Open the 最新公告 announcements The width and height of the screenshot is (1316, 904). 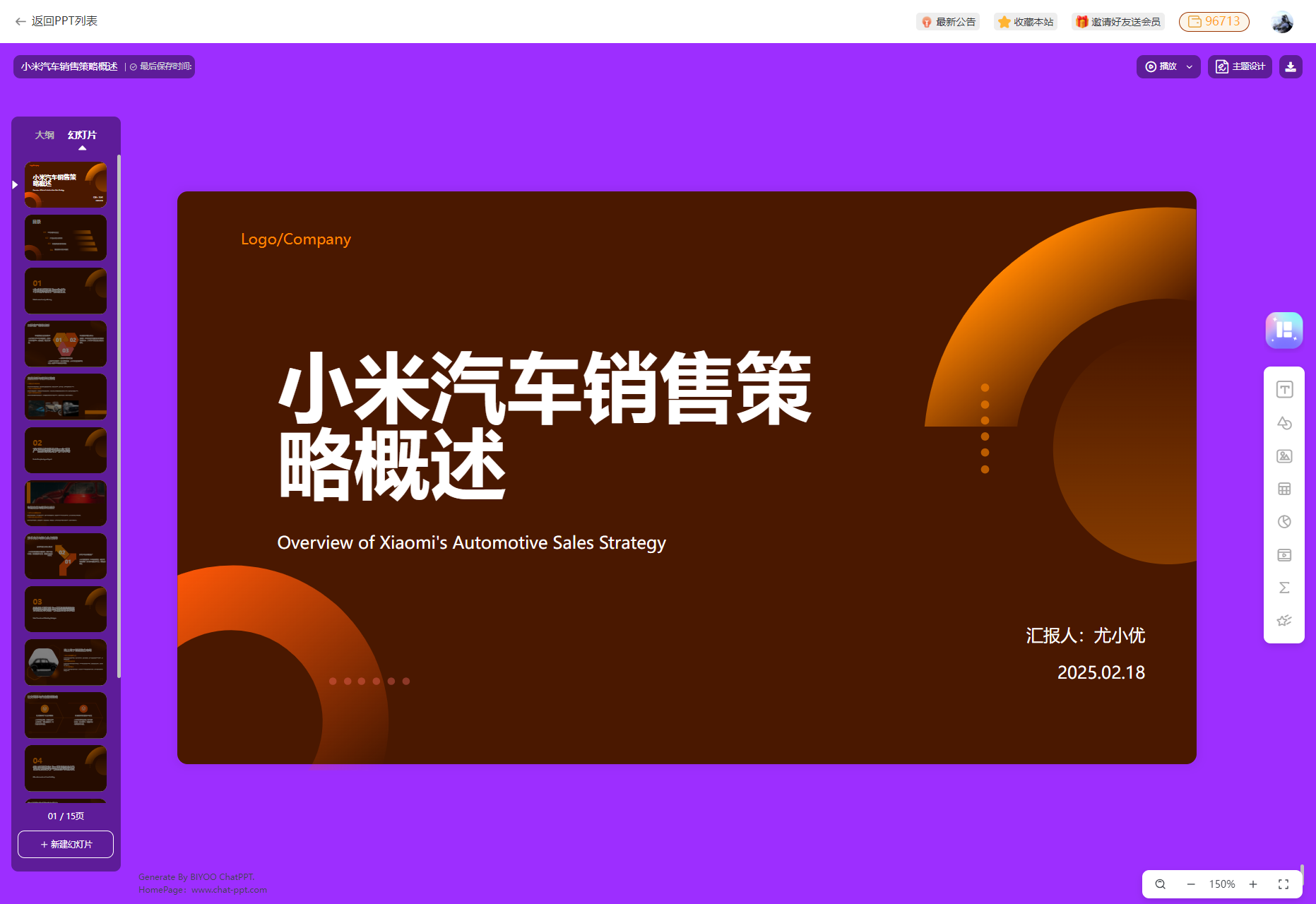point(948,22)
